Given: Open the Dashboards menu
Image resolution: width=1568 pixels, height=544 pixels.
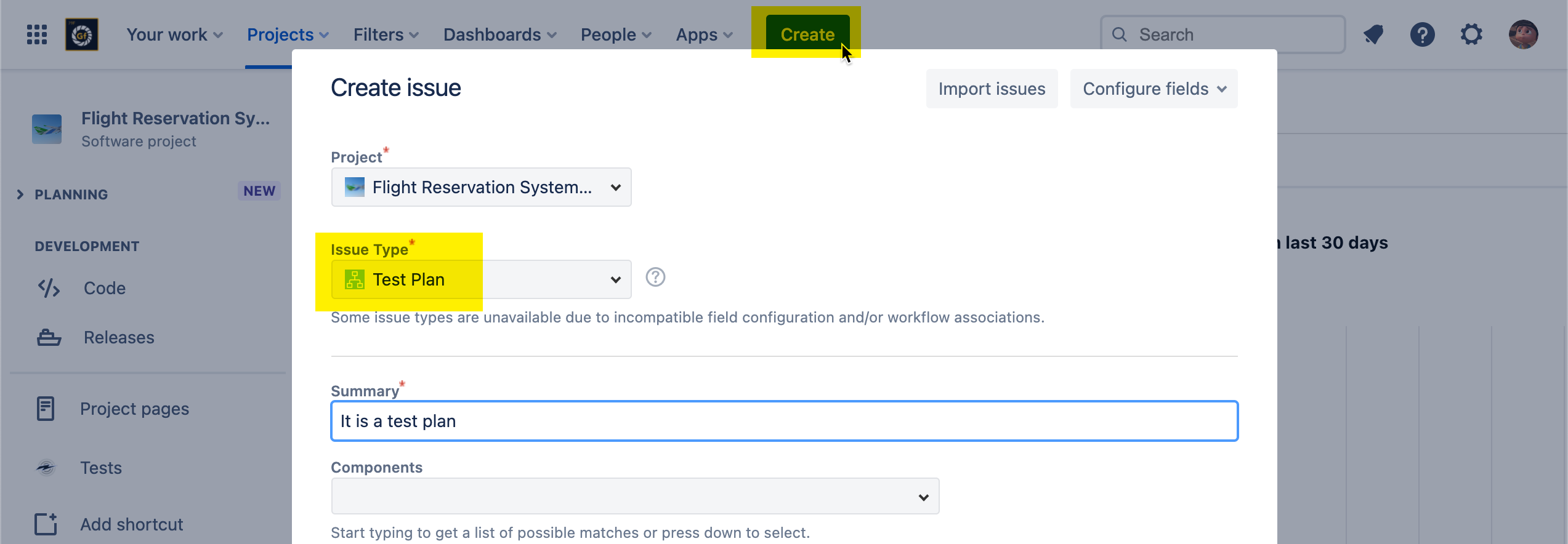Looking at the screenshot, I should pos(499,34).
